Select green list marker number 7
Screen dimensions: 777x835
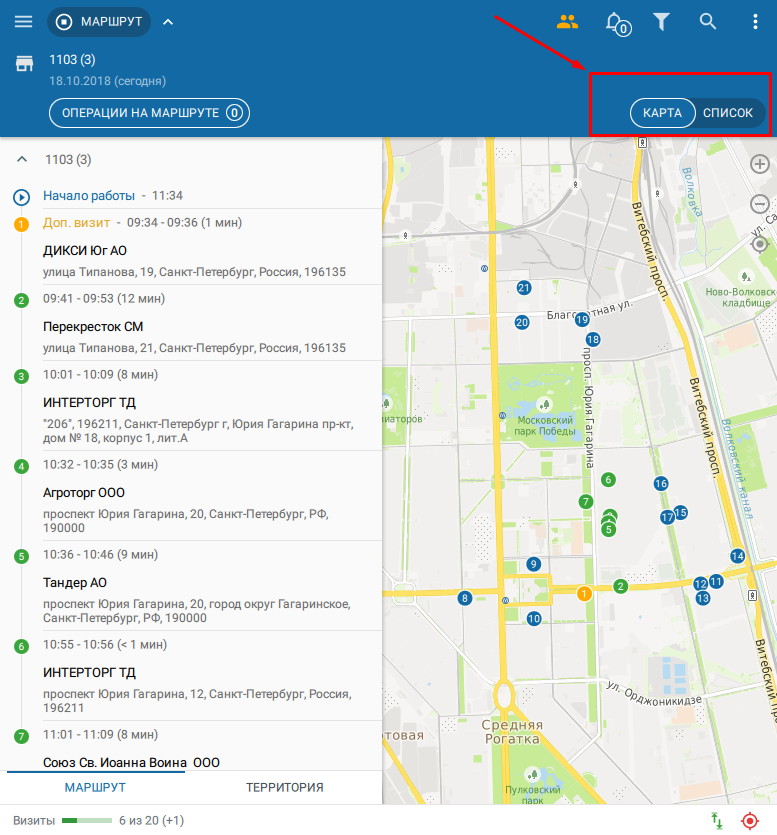[x=21, y=736]
